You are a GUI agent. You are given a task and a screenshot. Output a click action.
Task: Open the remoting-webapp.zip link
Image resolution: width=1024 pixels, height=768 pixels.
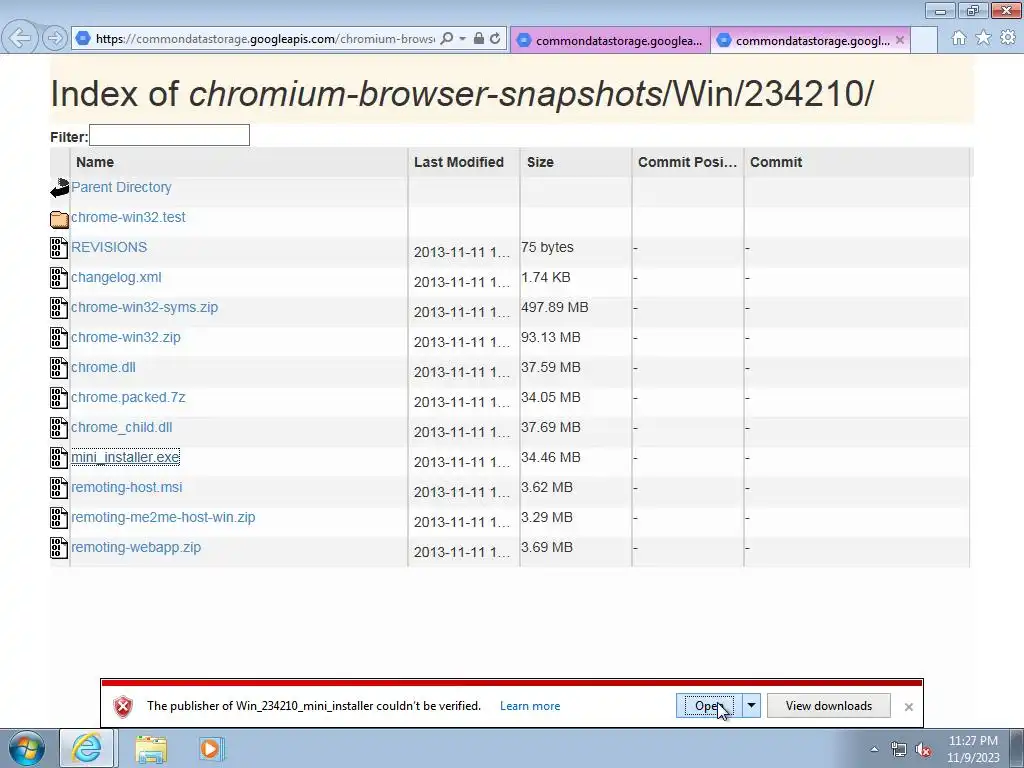coord(136,548)
